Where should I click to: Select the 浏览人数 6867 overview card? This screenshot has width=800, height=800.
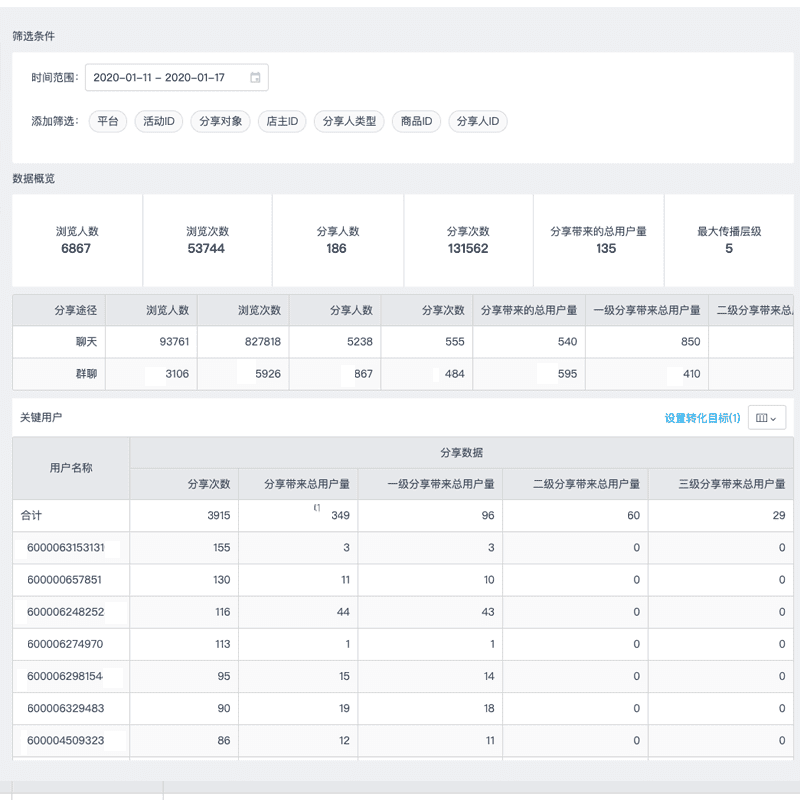click(x=77, y=240)
